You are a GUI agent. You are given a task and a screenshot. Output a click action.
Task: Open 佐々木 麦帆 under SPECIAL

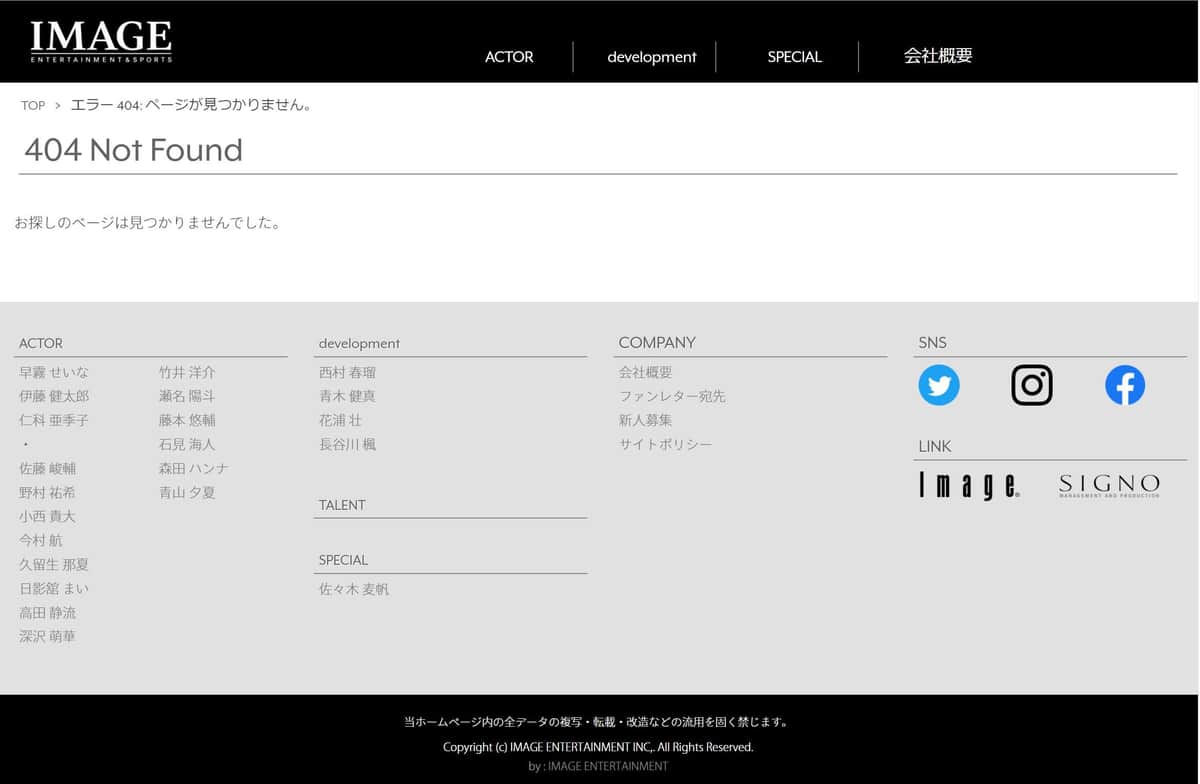(353, 588)
